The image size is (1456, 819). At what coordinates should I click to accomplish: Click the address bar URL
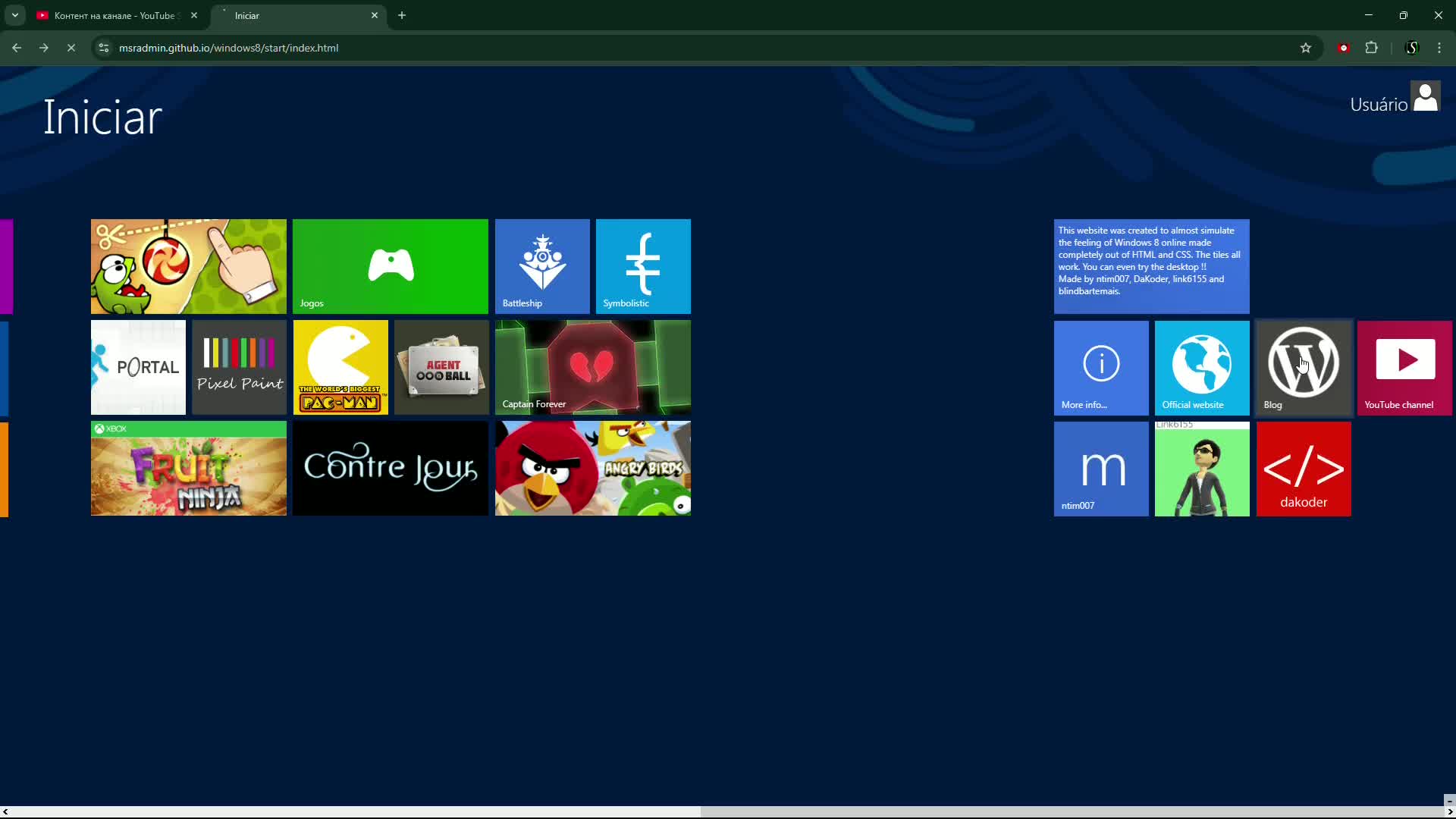228,48
